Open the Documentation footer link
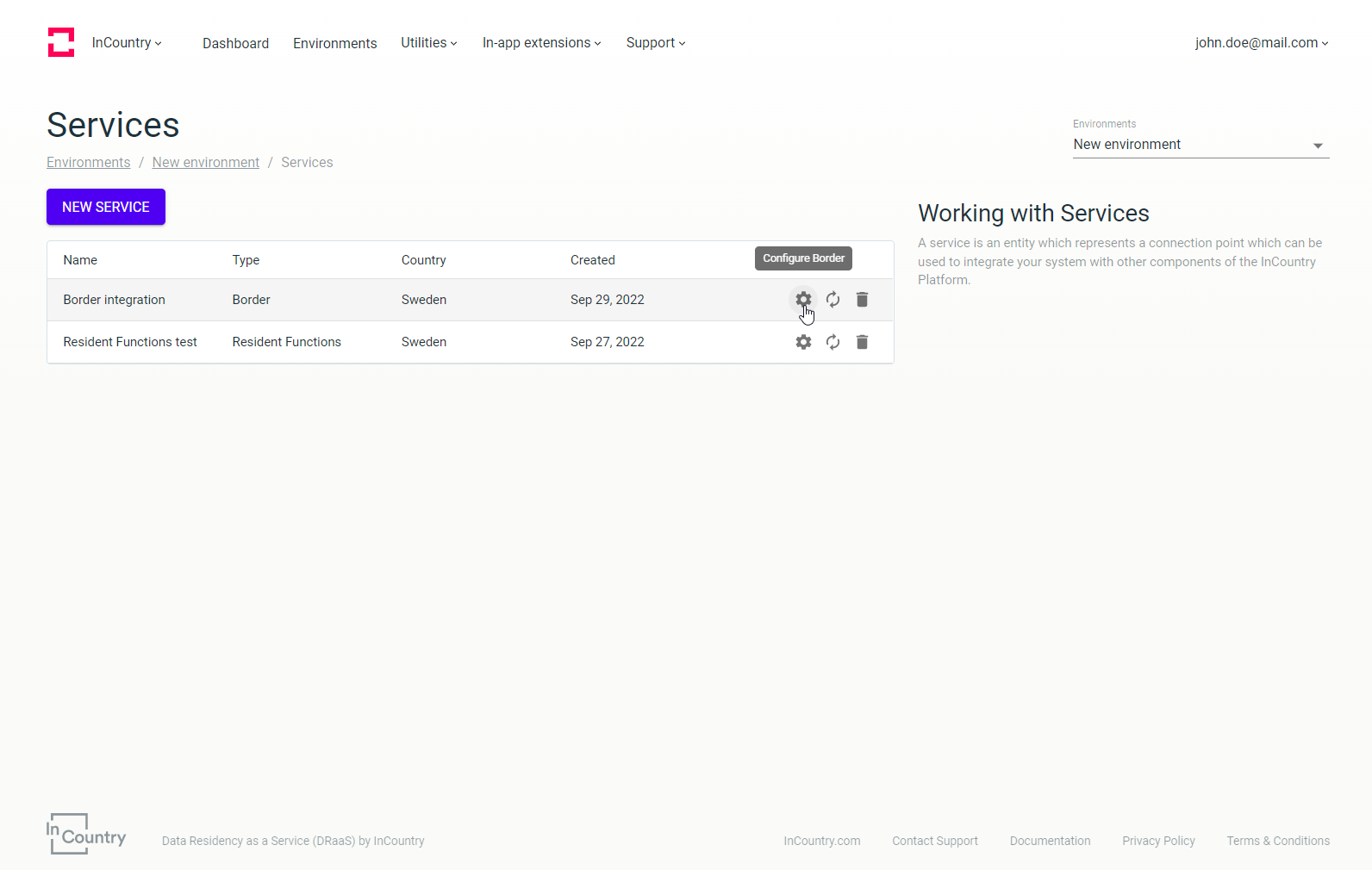Viewport: 1372px width, 870px height. point(1051,841)
